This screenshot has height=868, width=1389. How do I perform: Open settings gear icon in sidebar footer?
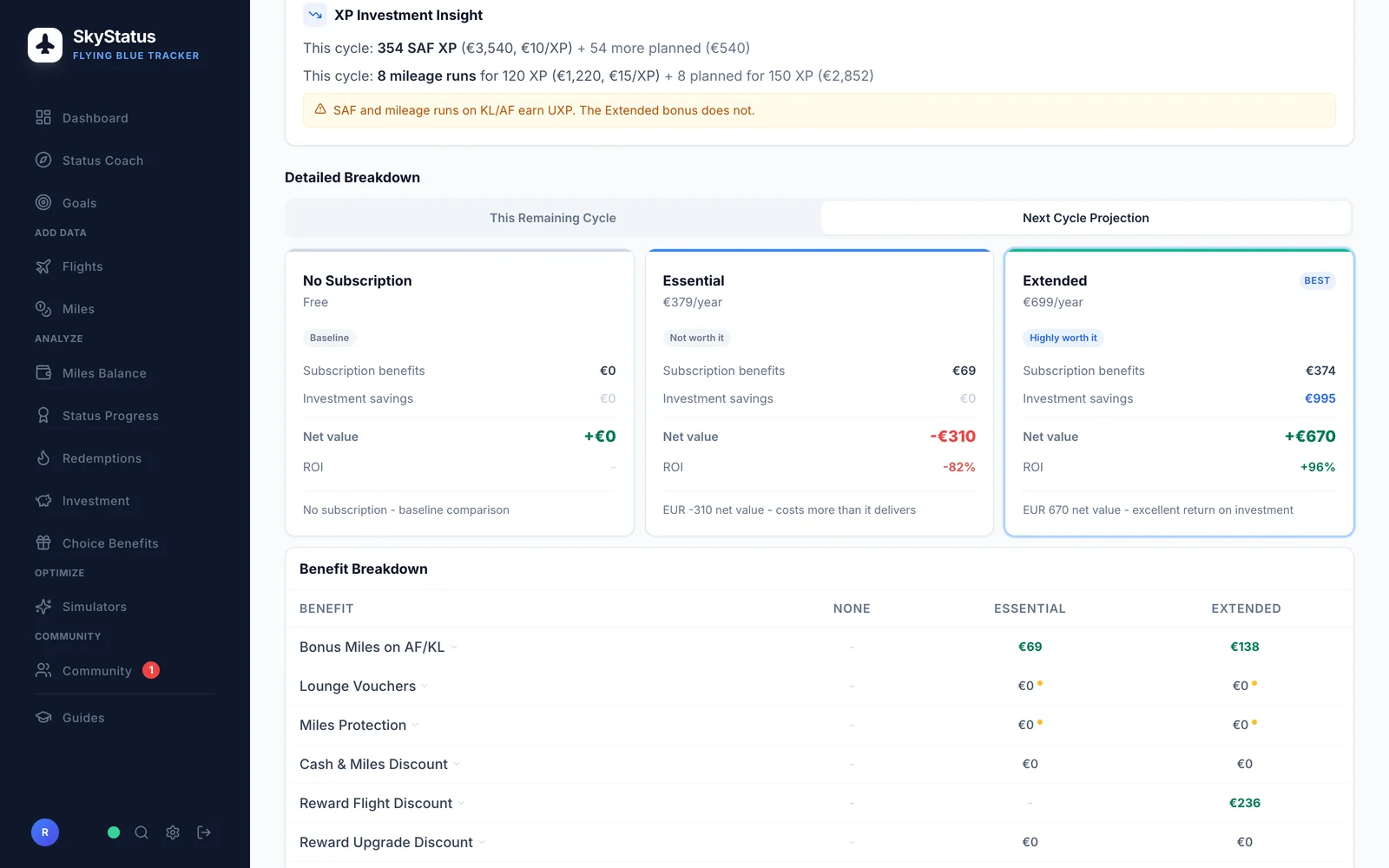click(x=173, y=832)
